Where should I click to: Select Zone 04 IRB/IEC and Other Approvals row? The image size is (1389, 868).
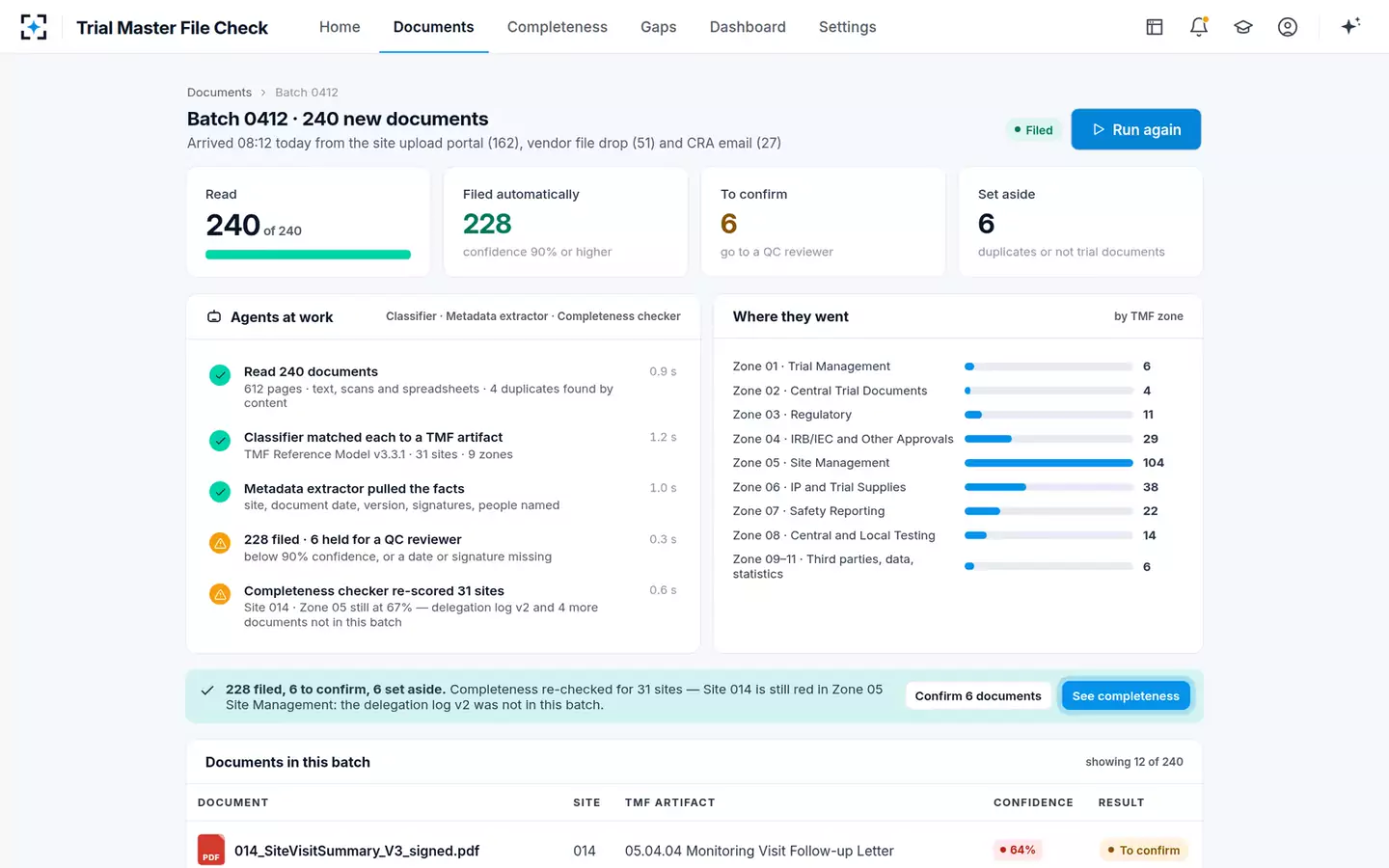pos(958,439)
